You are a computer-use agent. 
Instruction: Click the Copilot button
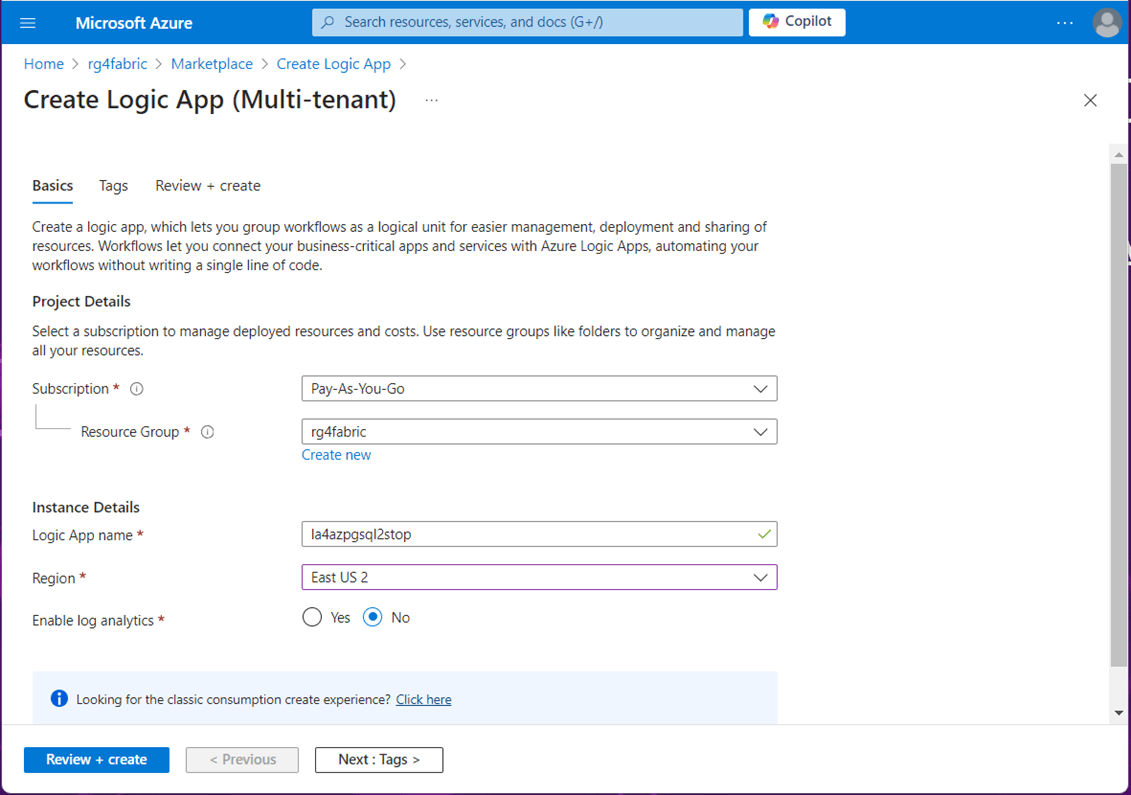[797, 22]
